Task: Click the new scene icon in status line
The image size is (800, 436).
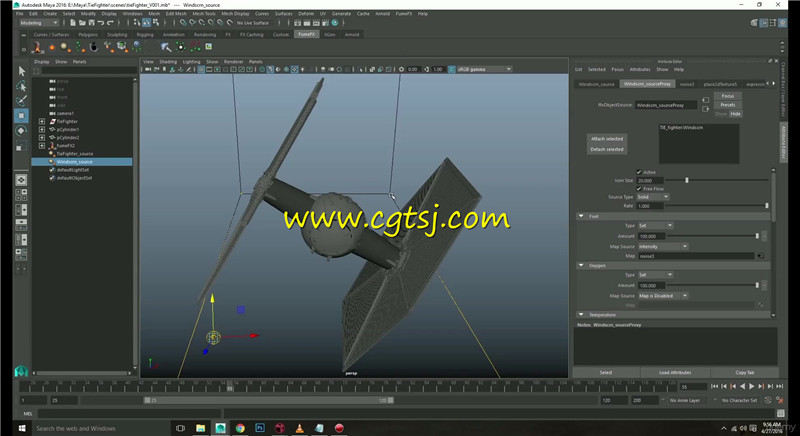Action: (73, 23)
